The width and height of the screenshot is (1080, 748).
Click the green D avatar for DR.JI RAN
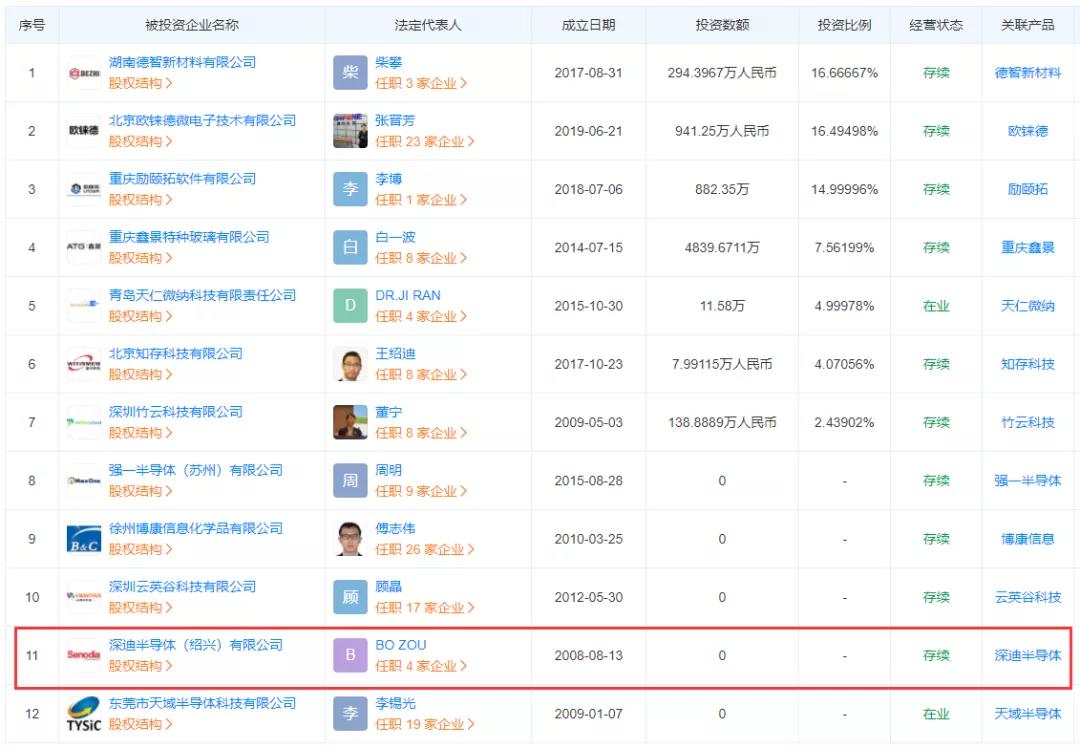point(350,306)
